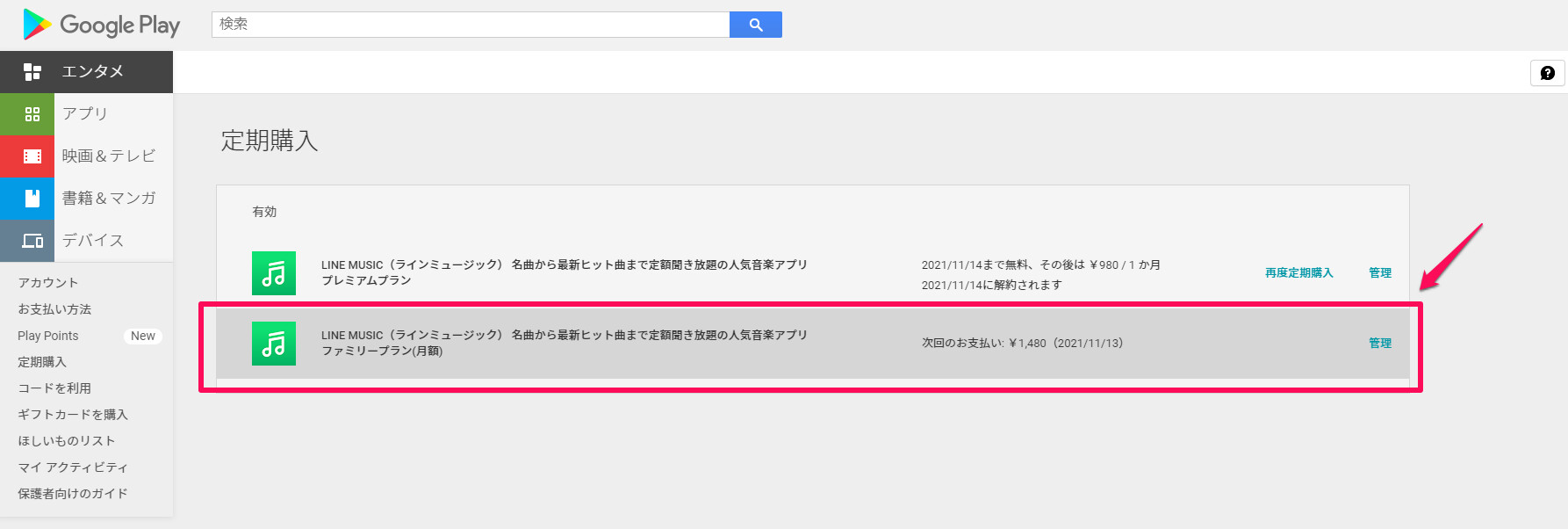Click 管理 for ファミリープラン row

[x=1380, y=344]
